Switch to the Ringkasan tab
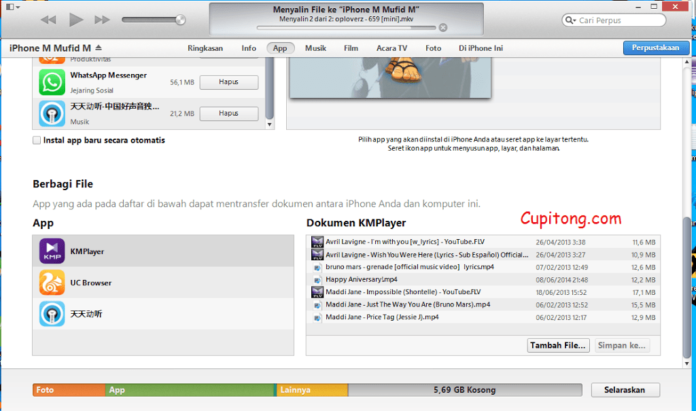Image resolution: width=696 pixels, height=411 pixels. click(205, 48)
